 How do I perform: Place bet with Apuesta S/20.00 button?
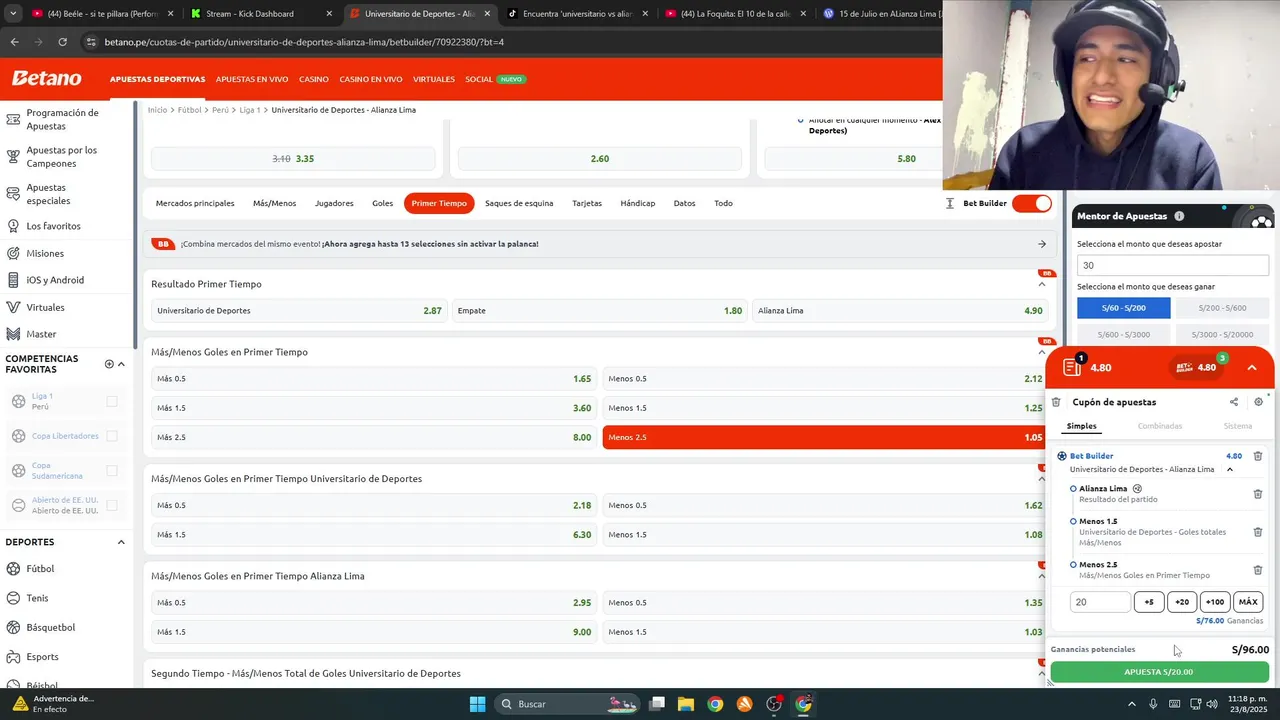click(x=1159, y=672)
